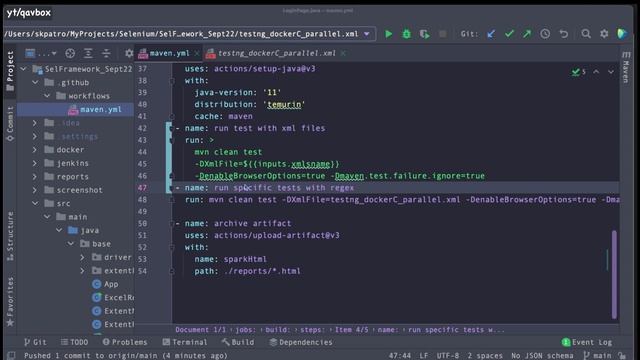
Task: Expand the jenkins folder
Action: (35, 163)
